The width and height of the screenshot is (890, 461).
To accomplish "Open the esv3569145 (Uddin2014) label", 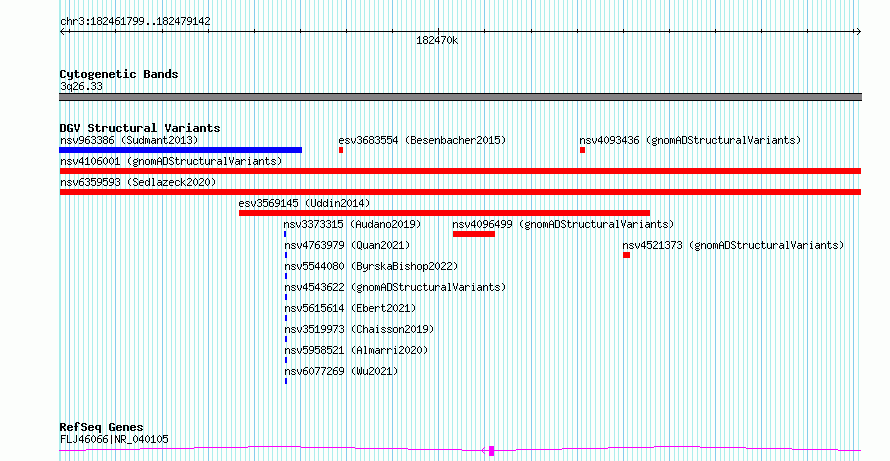I will [x=304, y=203].
